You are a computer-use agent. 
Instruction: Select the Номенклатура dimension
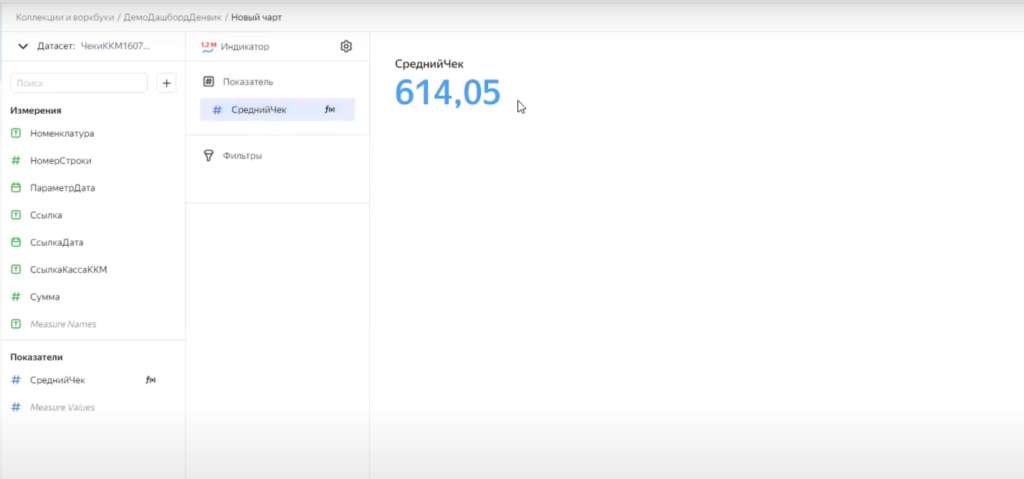tap(62, 133)
